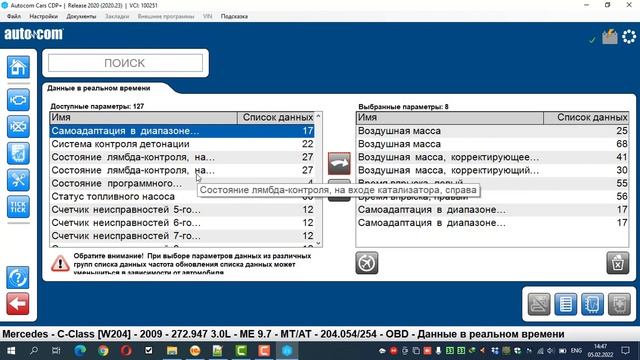Go back with the red arrow button

point(18,304)
